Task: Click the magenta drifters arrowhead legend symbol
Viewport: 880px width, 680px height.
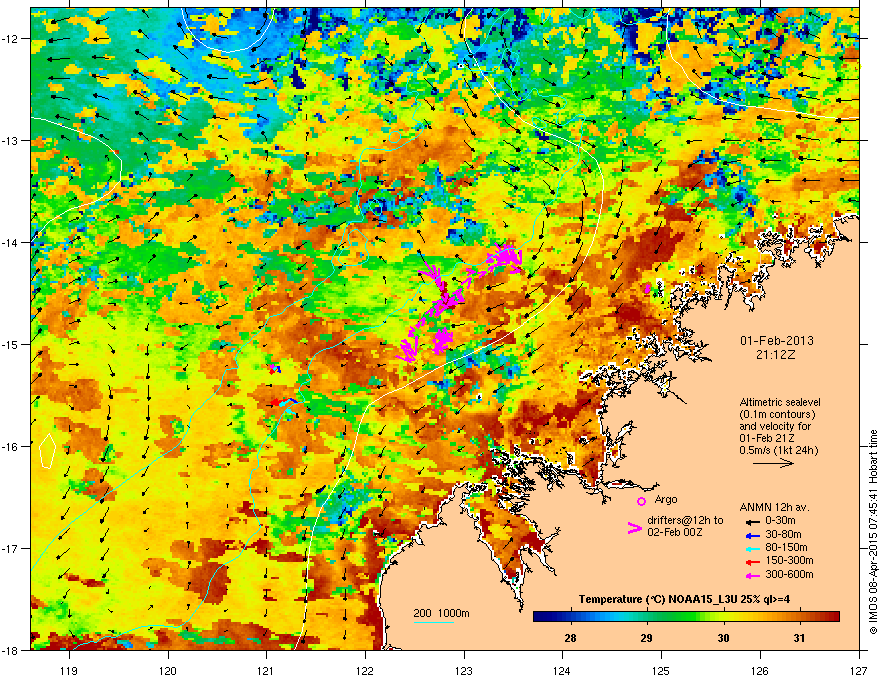Action: [x=634, y=528]
